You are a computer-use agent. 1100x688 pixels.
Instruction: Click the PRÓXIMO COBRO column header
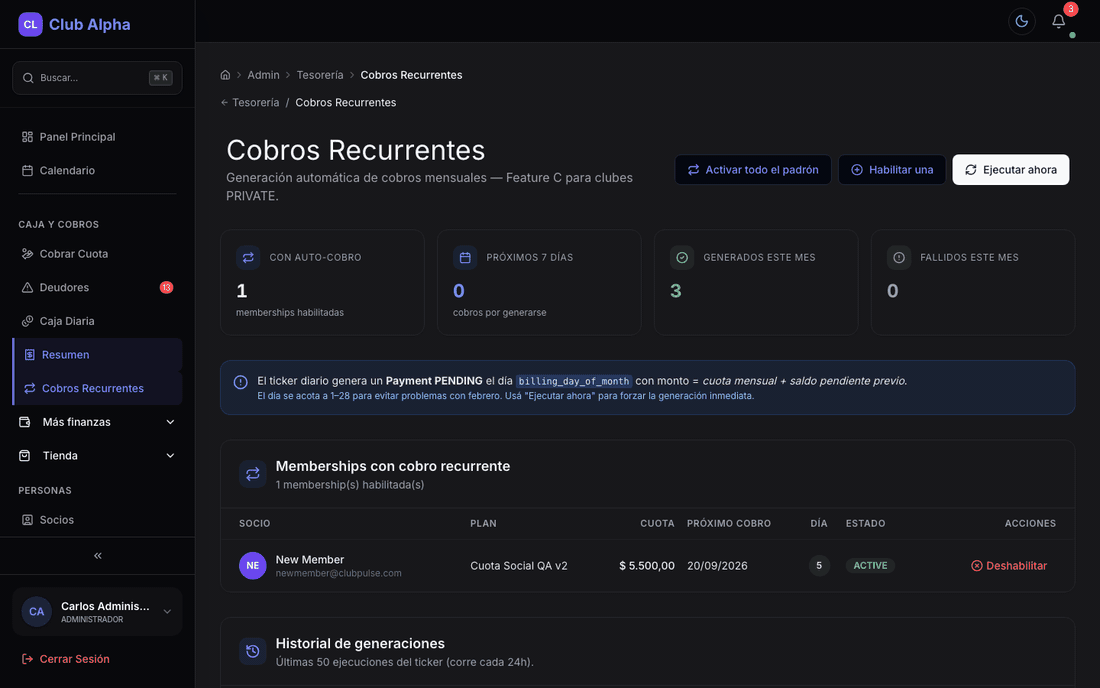click(x=729, y=524)
